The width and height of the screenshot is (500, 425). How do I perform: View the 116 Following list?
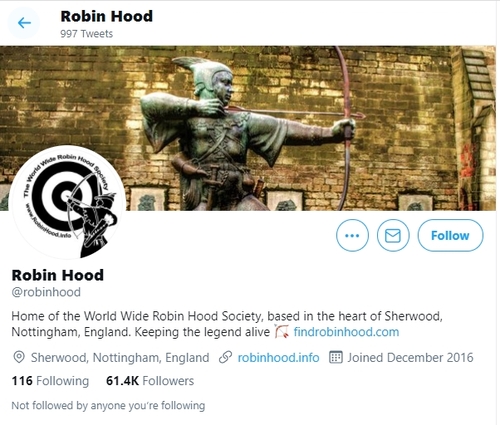coord(50,381)
